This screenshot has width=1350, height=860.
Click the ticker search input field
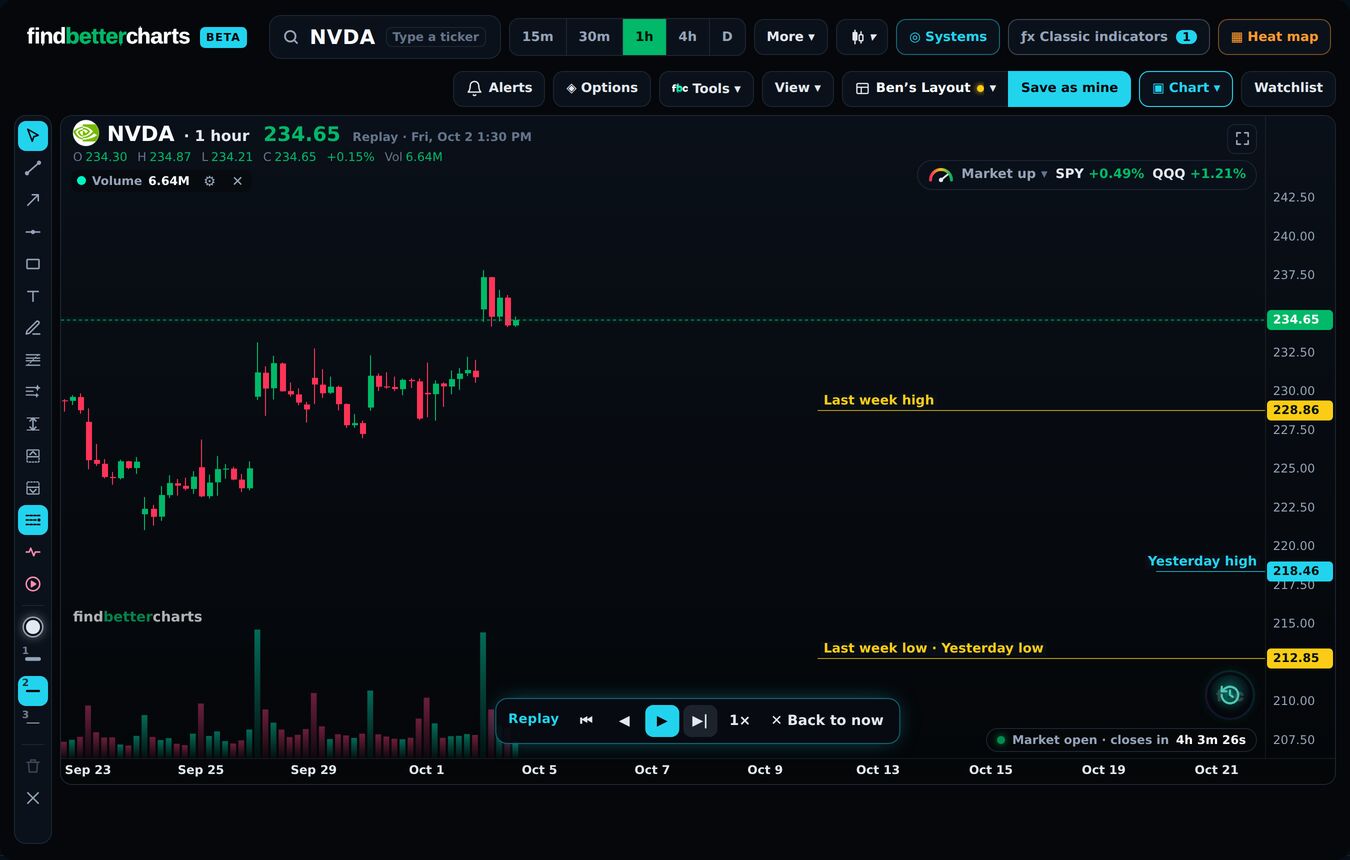[x=385, y=37]
